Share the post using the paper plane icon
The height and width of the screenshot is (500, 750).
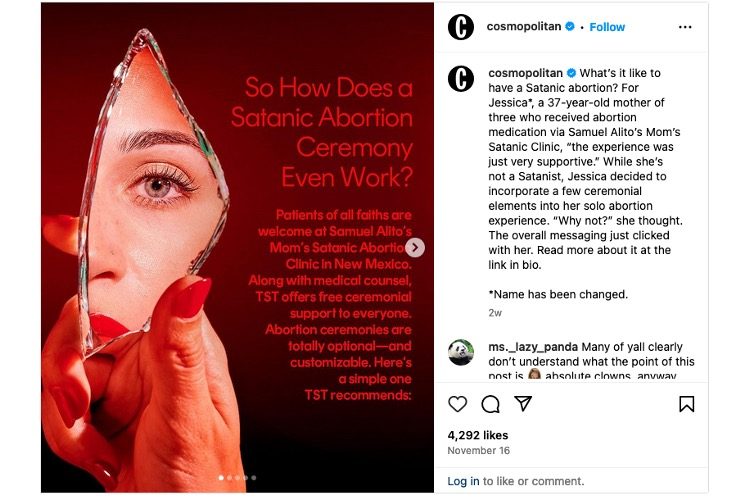(523, 404)
